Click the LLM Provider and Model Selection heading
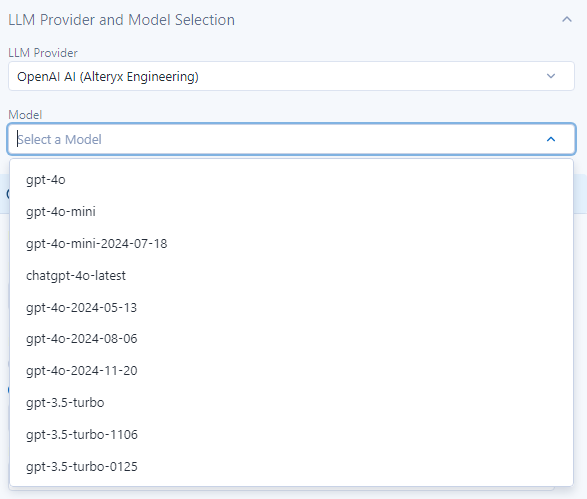The width and height of the screenshot is (587, 499). point(121,20)
